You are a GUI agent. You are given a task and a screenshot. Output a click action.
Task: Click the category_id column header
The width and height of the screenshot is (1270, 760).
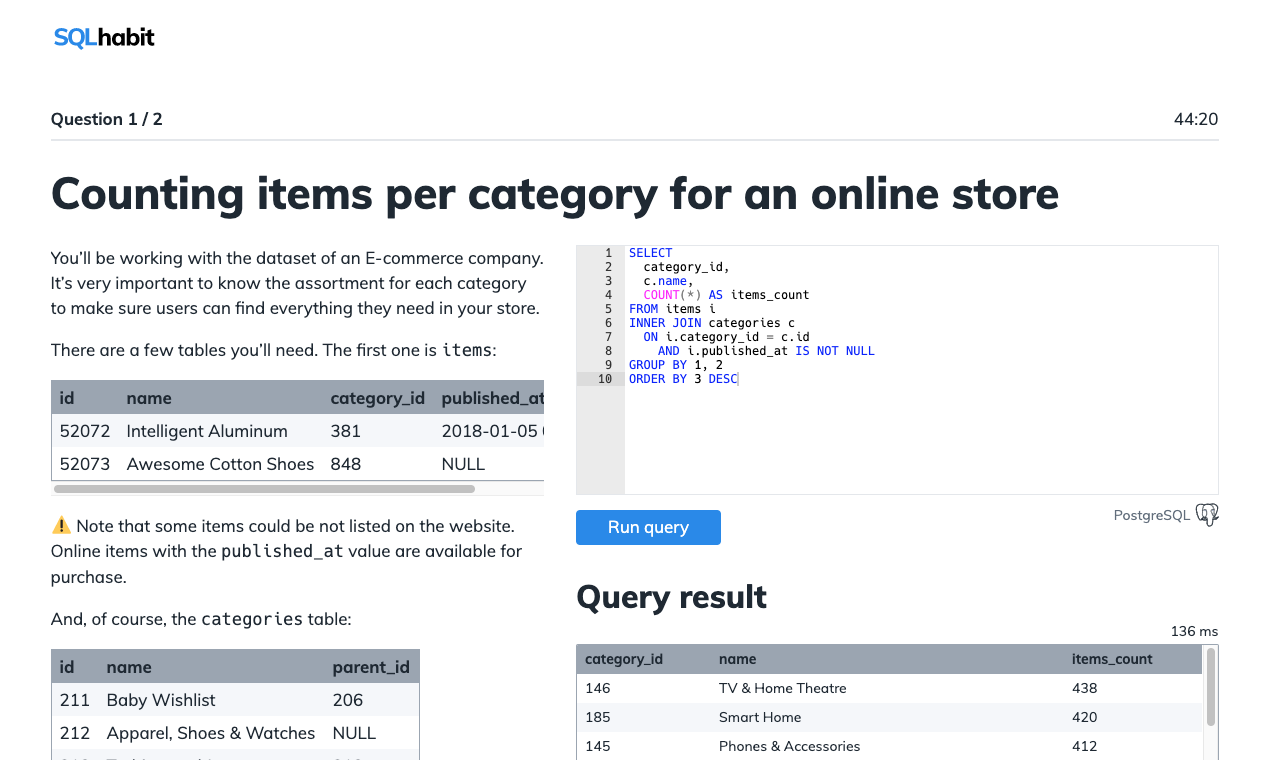[x=624, y=659]
